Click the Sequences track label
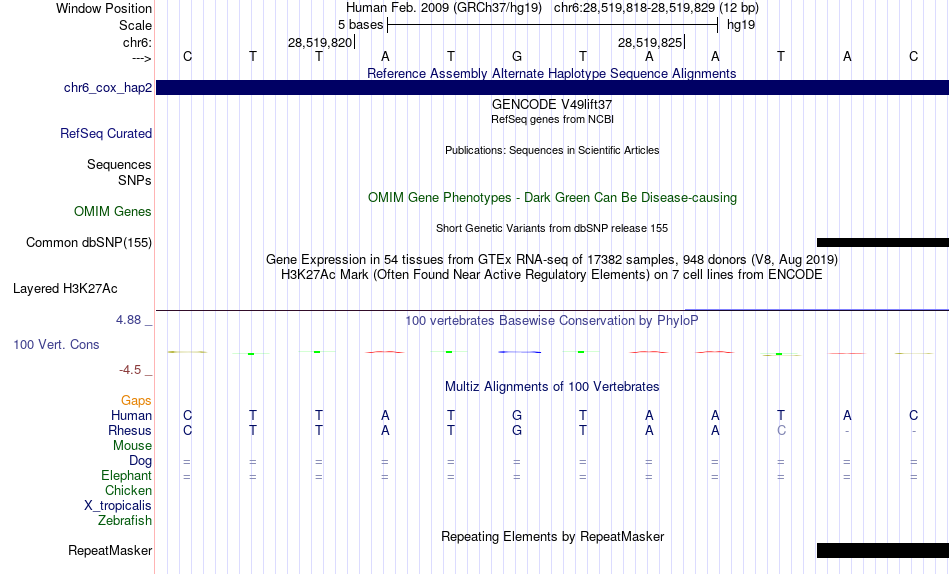Screen dimensions: 950x574 pos(119,165)
